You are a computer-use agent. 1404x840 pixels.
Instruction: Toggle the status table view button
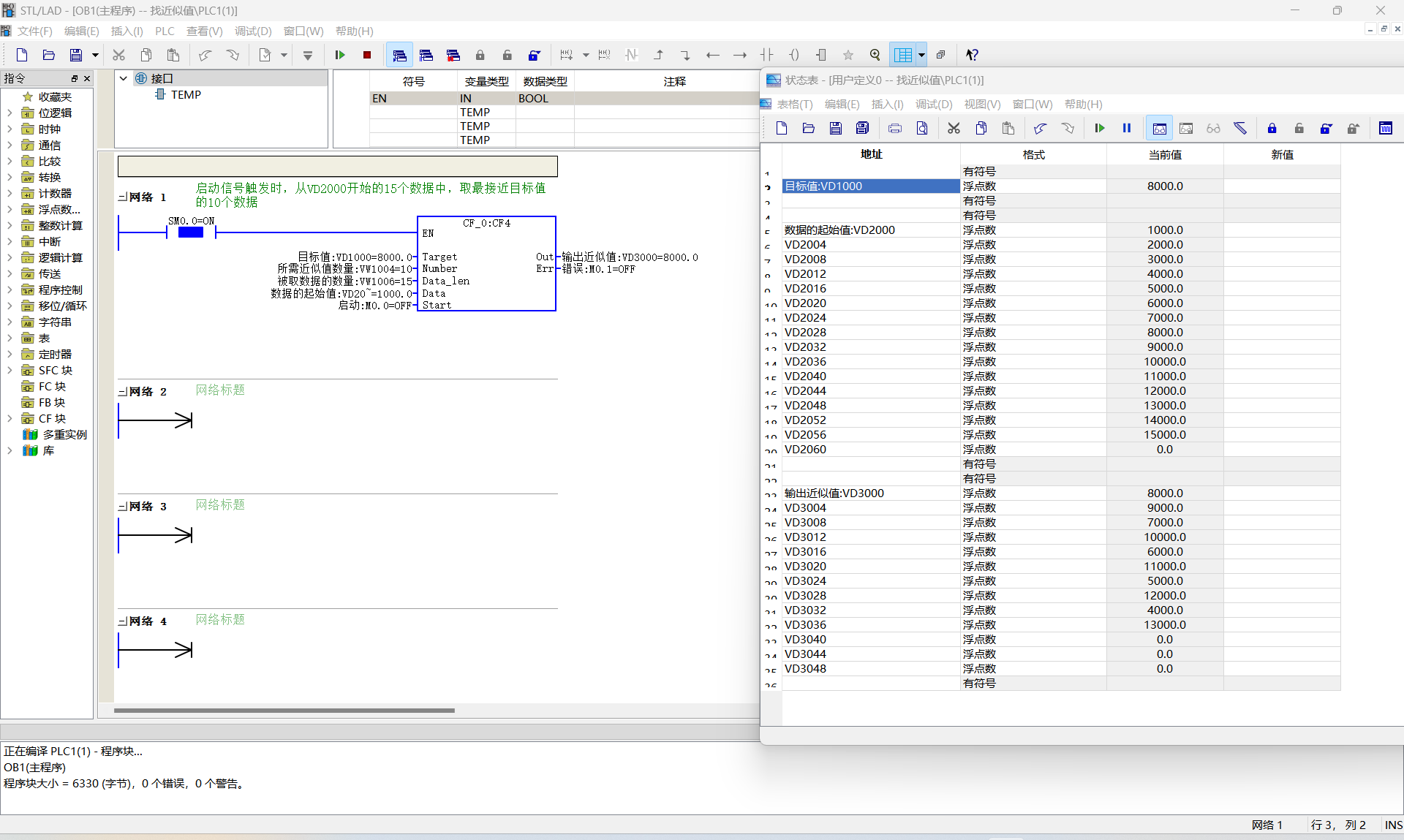[x=904, y=55]
